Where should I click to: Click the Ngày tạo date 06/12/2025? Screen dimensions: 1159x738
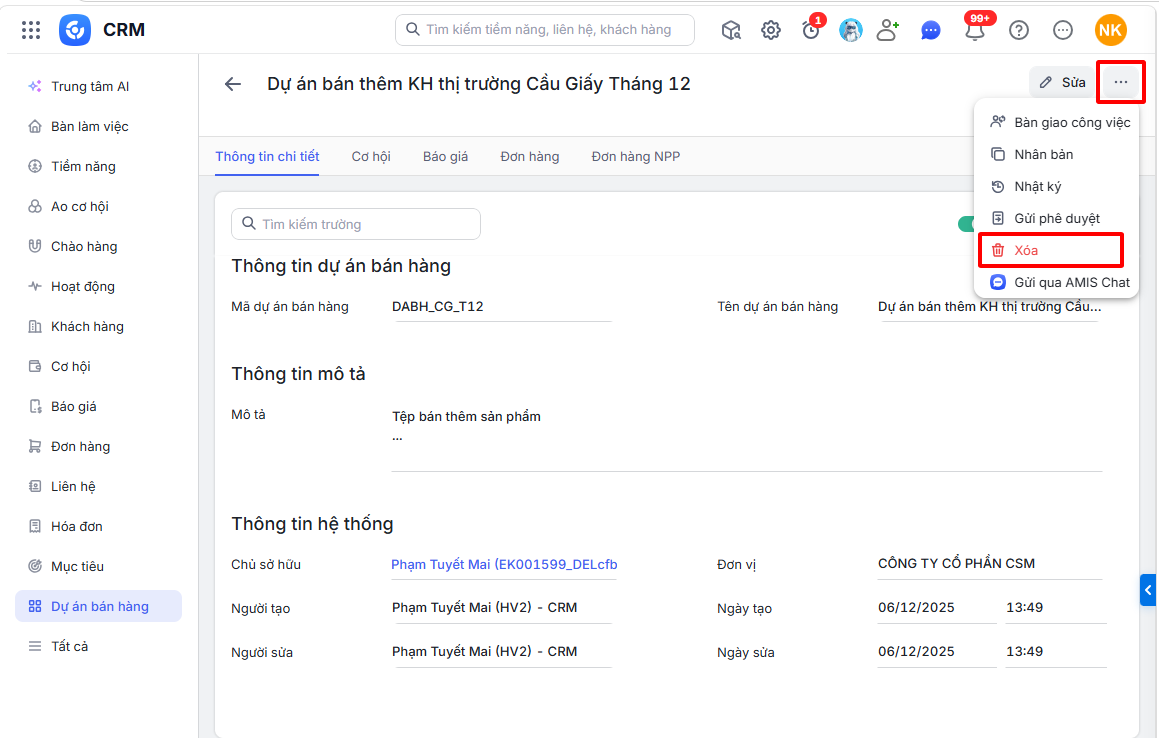click(916, 607)
